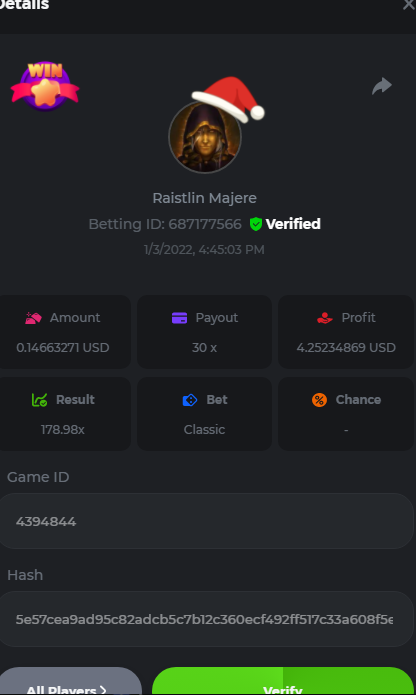
Task: Click the Santa hat decoration
Action: coord(229,99)
